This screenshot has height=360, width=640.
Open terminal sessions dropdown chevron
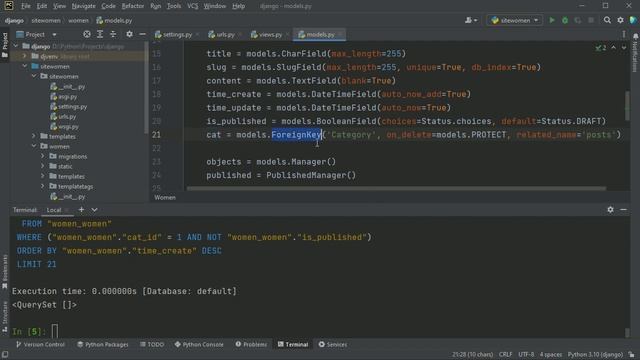(94, 210)
